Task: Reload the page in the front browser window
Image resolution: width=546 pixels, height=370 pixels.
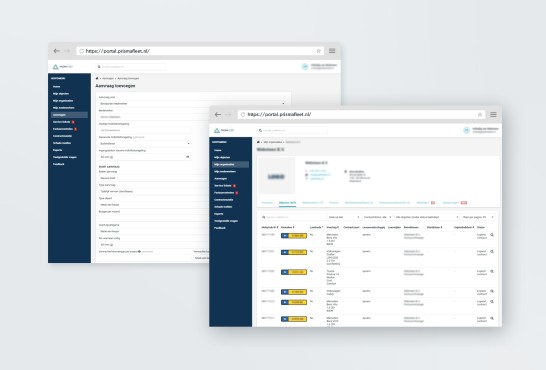Action: 243,115
